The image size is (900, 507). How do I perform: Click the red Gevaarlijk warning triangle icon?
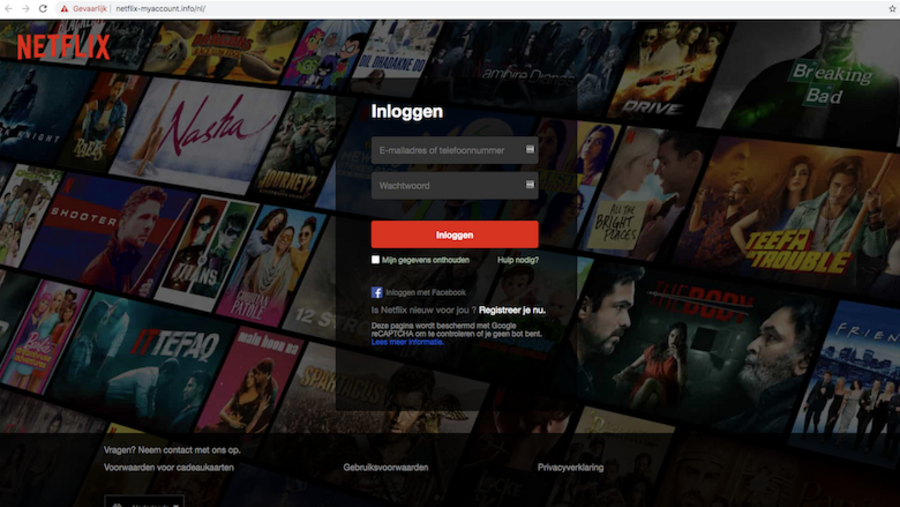coord(64,9)
